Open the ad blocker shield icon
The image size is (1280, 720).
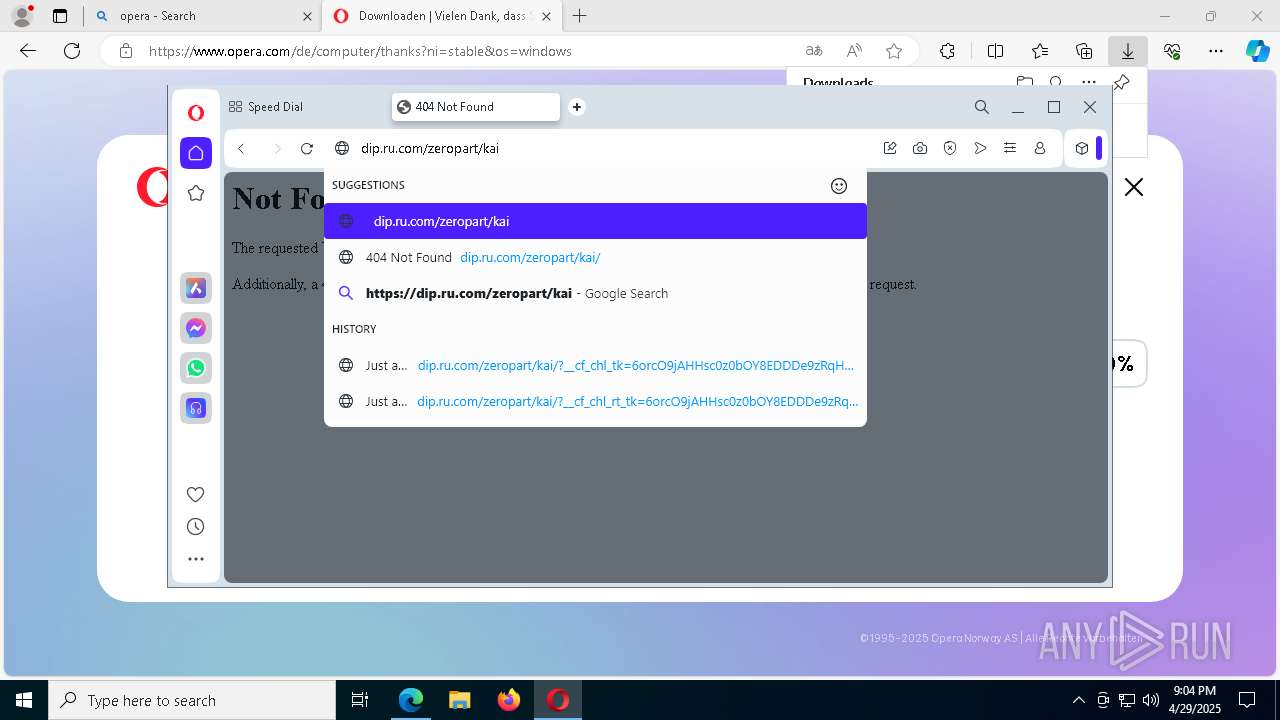click(x=950, y=148)
